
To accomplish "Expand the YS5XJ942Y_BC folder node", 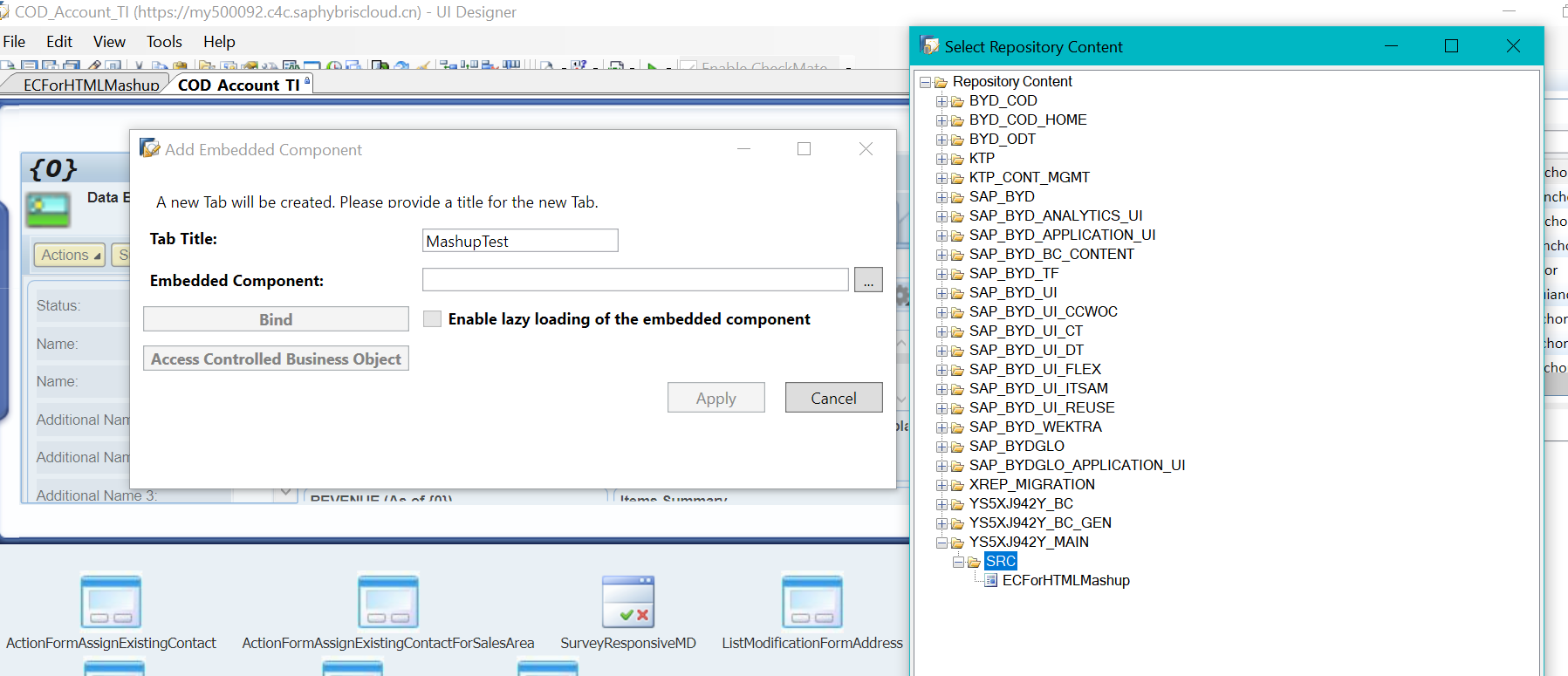I will click(941, 504).
